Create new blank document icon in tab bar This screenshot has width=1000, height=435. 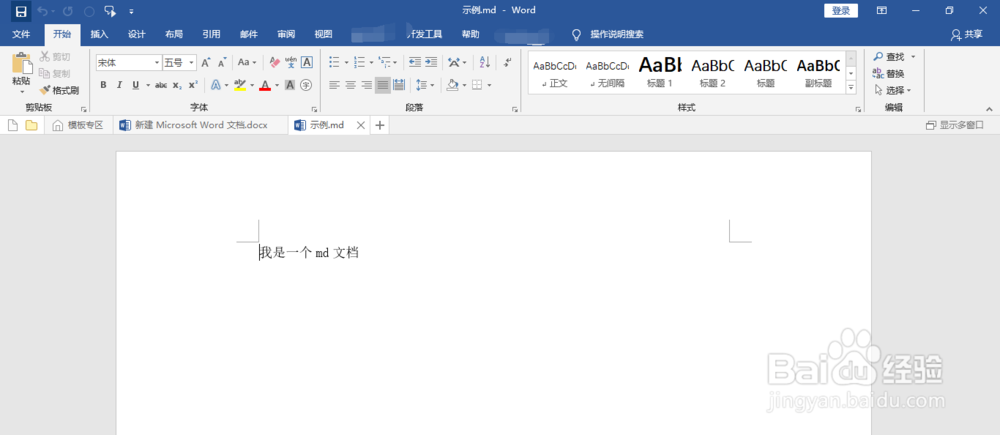tap(13, 126)
